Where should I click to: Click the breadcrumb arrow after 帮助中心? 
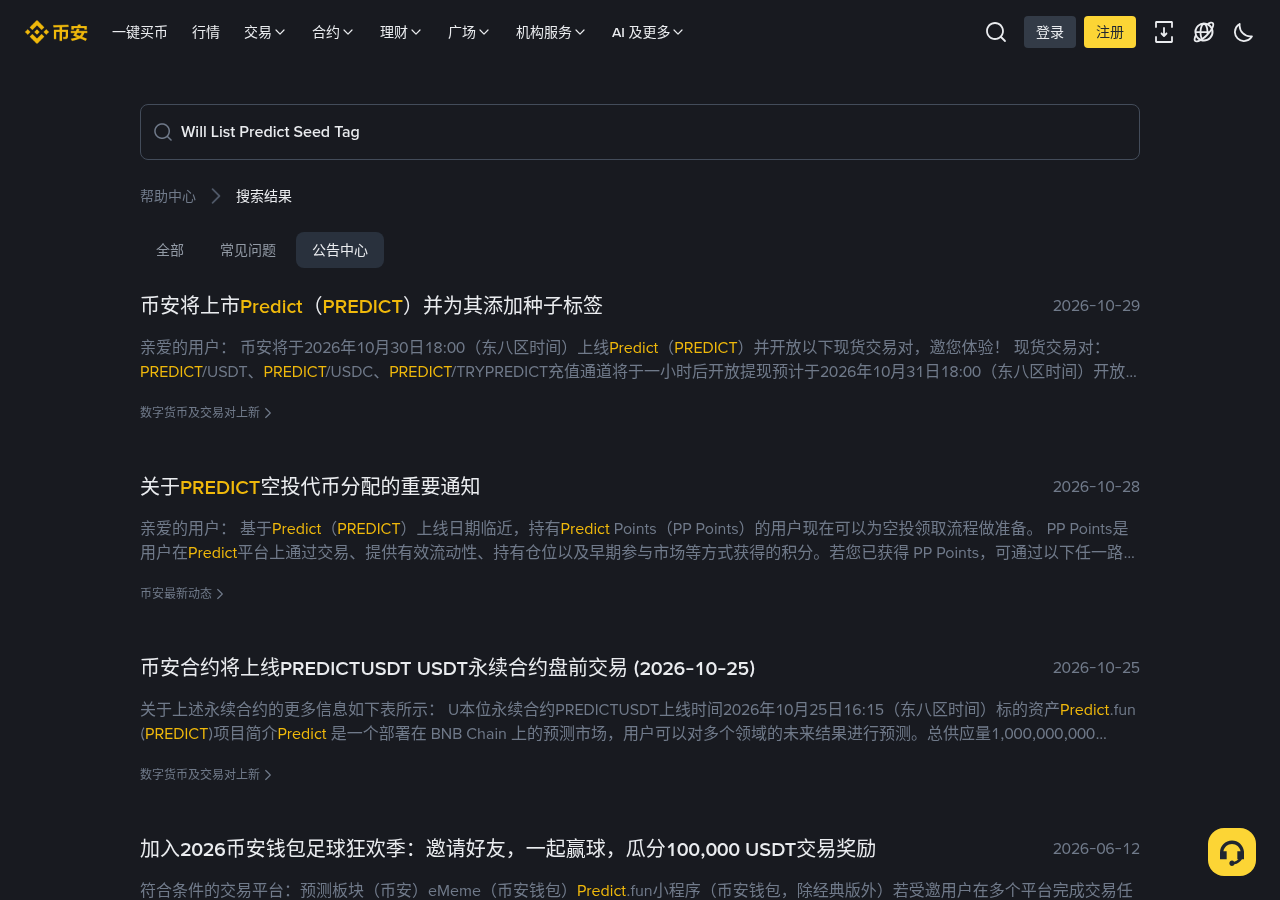[216, 196]
